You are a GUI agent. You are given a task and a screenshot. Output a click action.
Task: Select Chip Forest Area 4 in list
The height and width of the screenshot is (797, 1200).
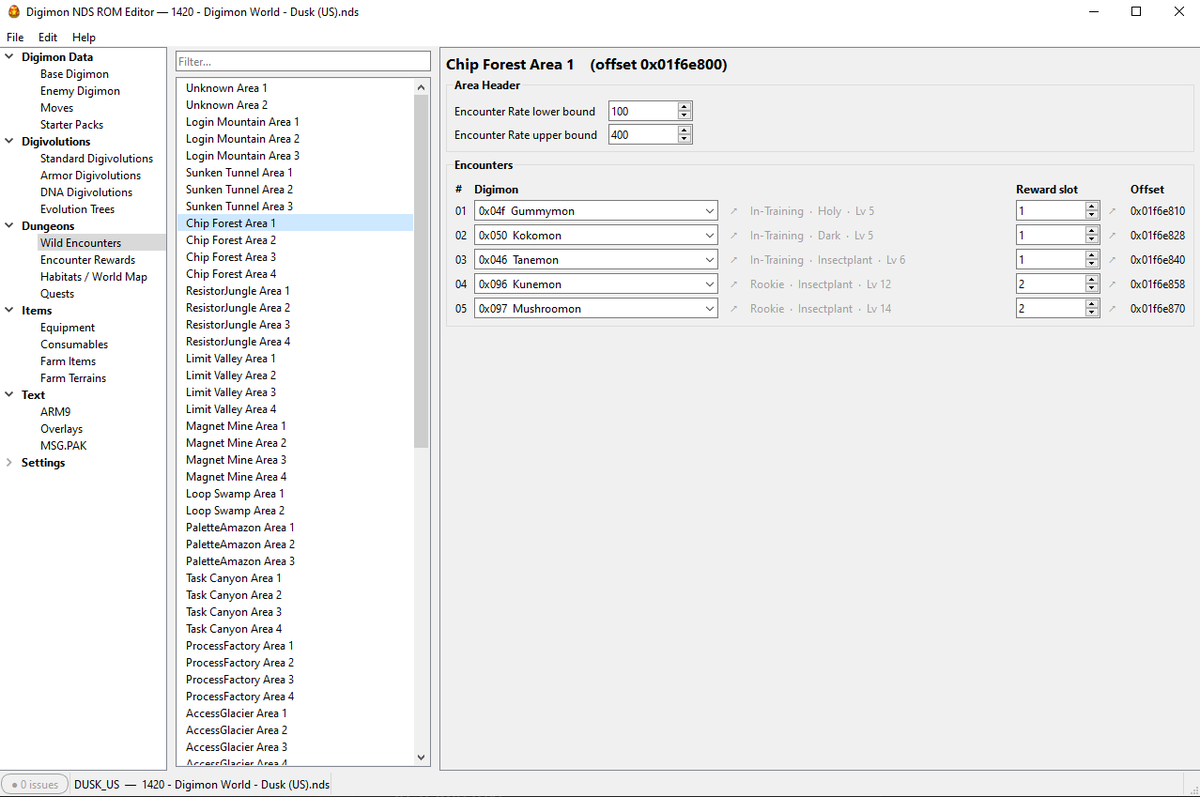295,274
